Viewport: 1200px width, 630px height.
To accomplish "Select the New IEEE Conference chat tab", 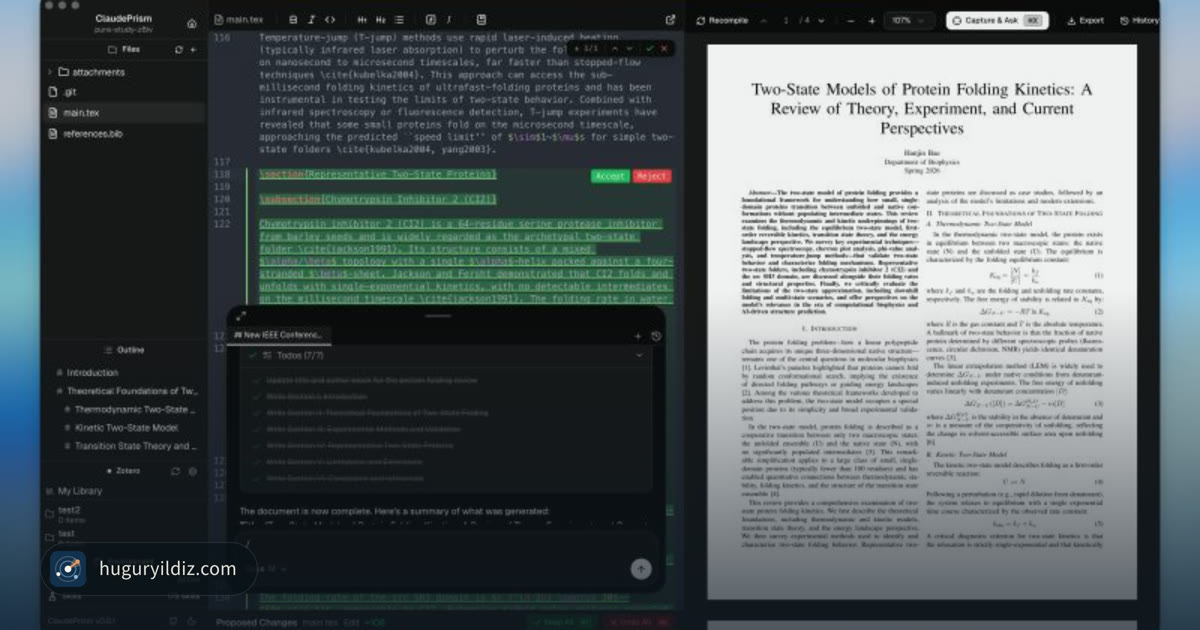I will point(278,334).
